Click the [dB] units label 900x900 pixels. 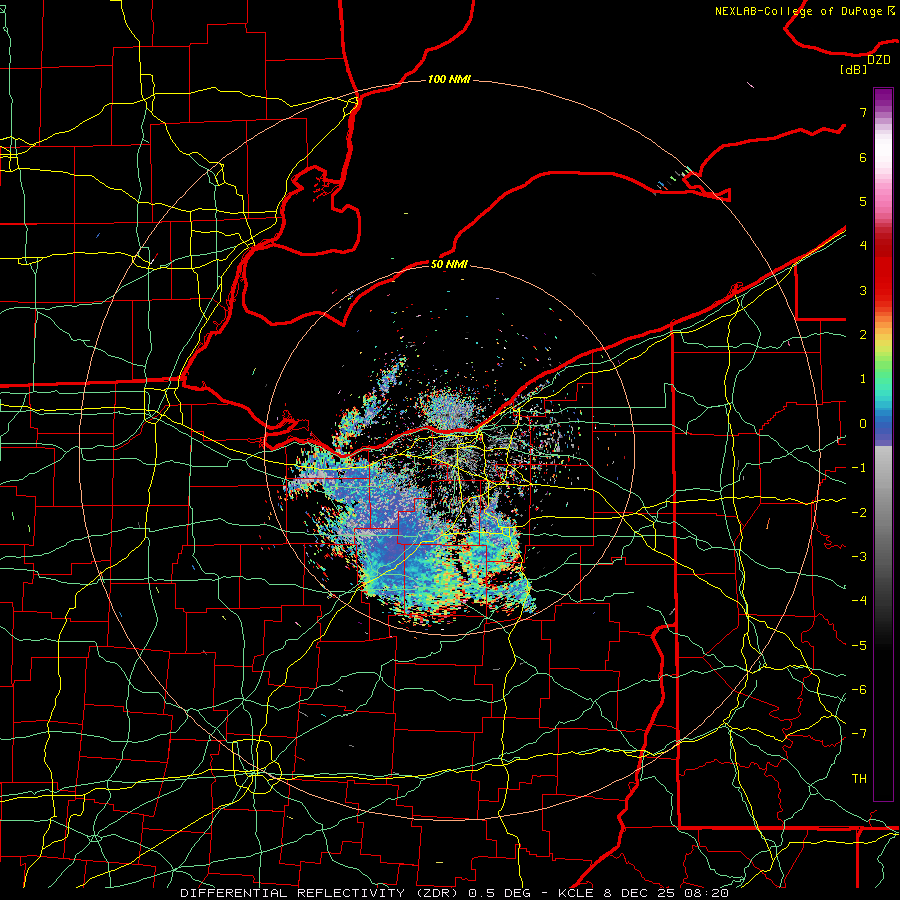click(x=853, y=69)
